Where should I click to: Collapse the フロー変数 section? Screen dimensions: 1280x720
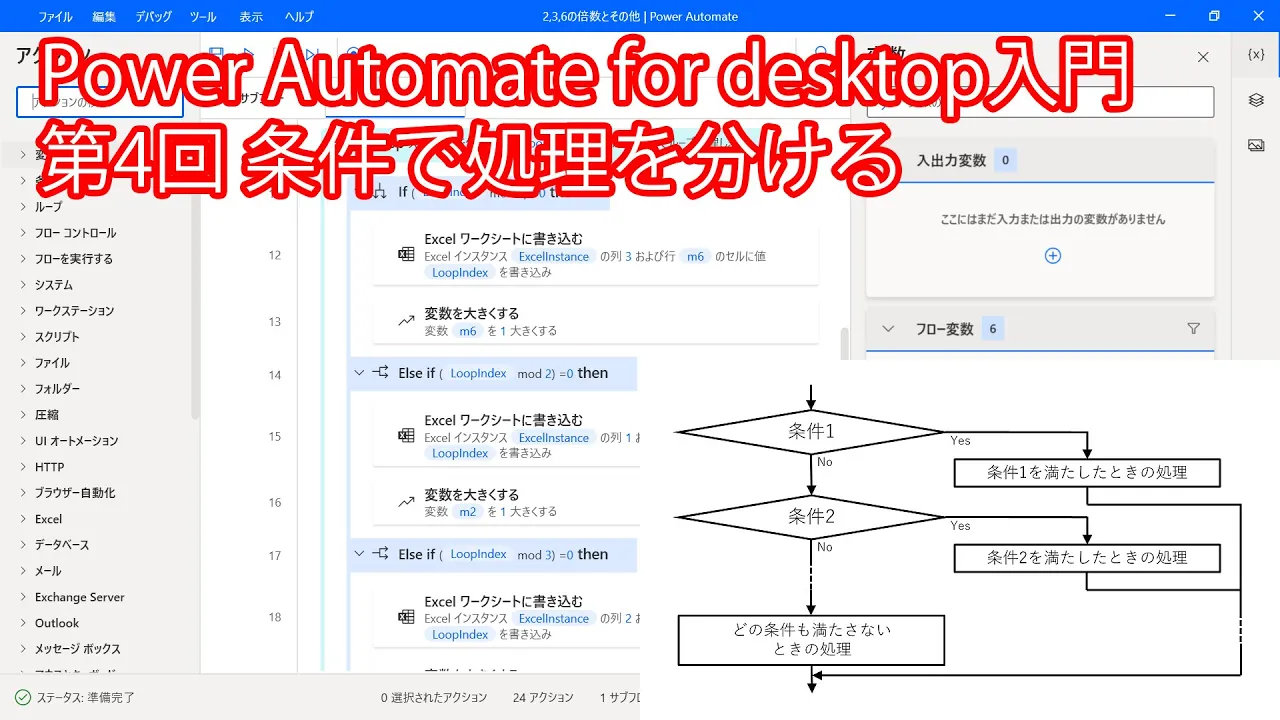[887, 328]
